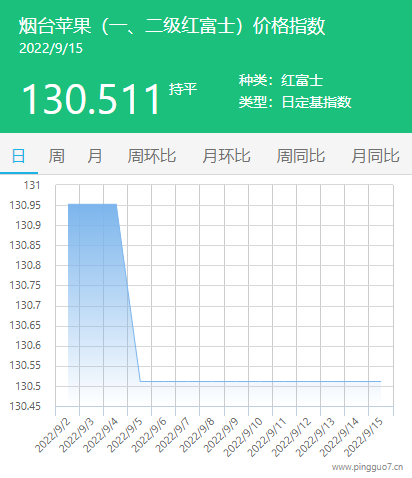412x478 pixels.
Task: Click the 130.511 index value
Action: click(x=91, y=99)
